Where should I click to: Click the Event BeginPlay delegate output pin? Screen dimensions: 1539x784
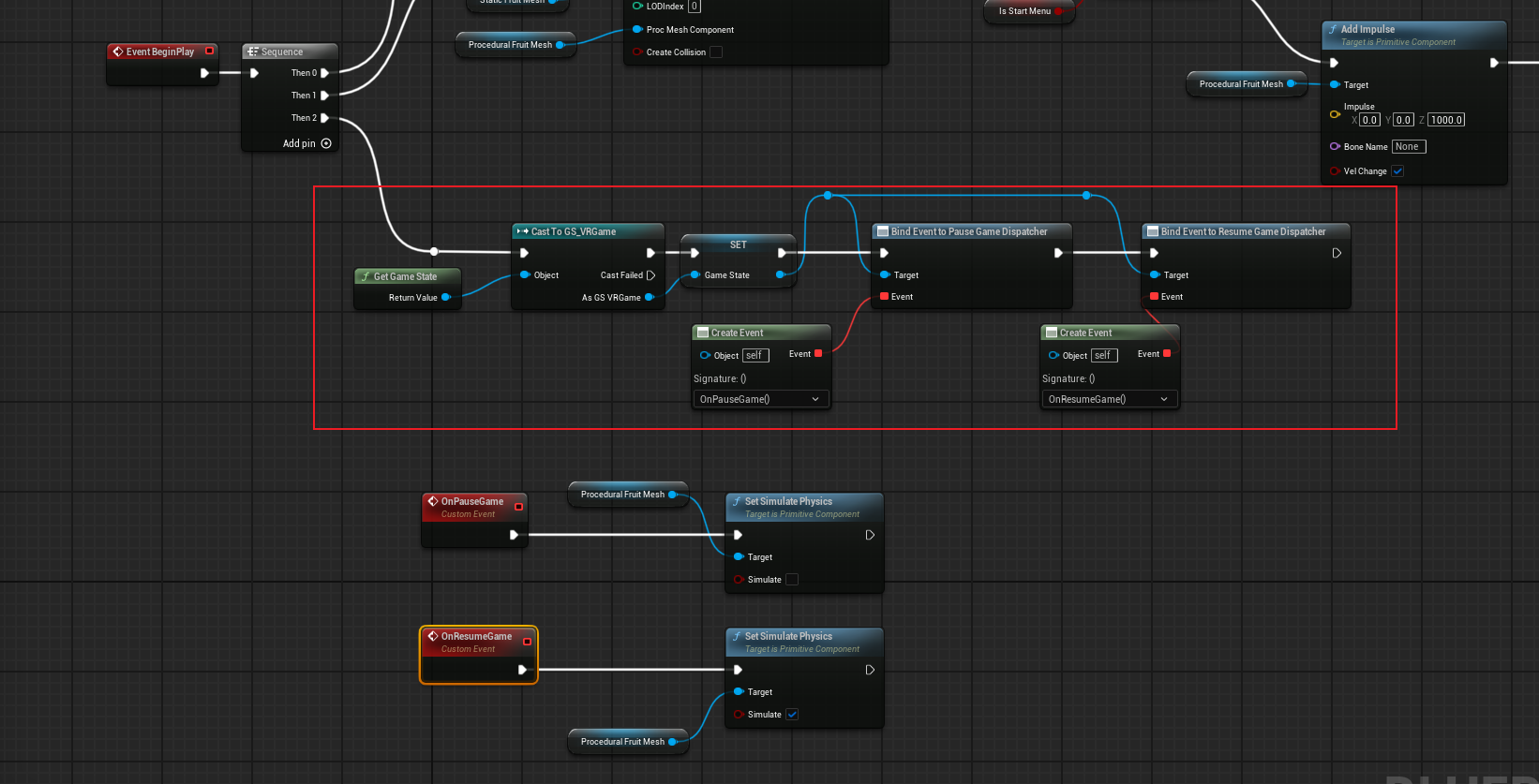click(x=209, y=51)
